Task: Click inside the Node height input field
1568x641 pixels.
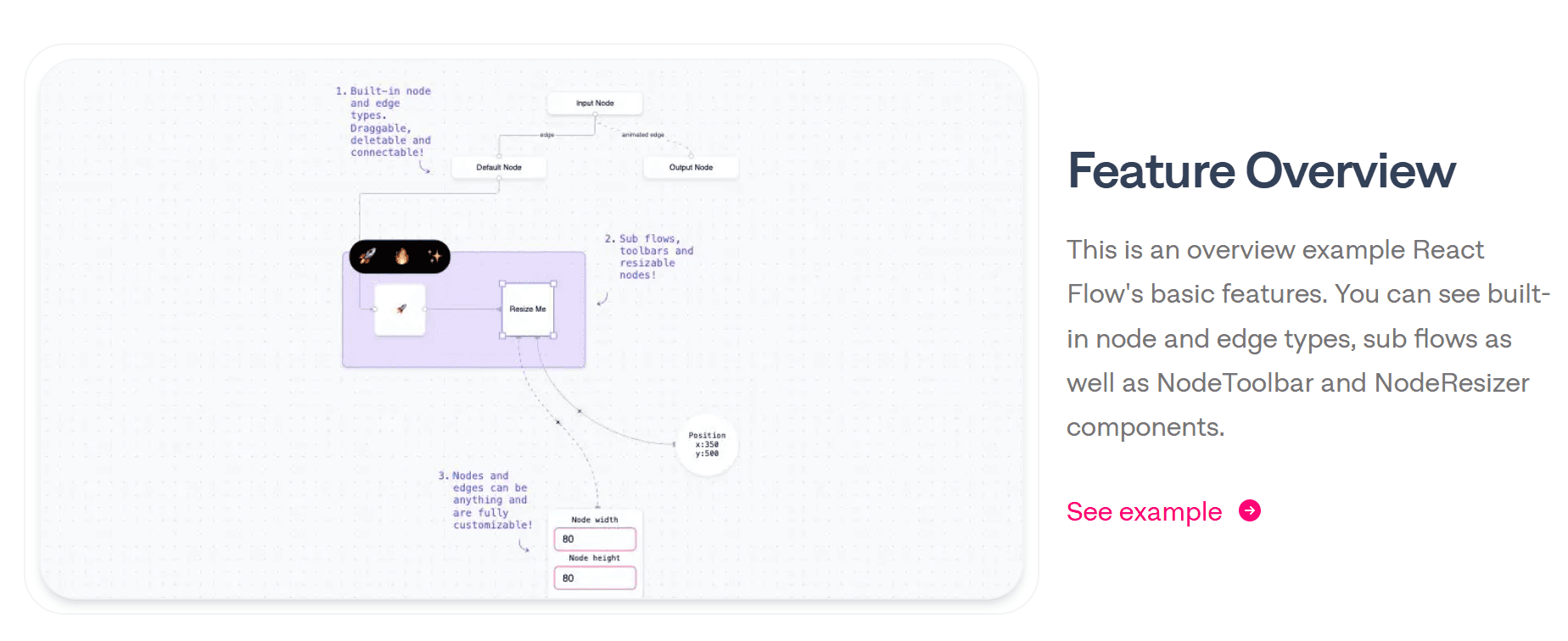Action: 595,577
